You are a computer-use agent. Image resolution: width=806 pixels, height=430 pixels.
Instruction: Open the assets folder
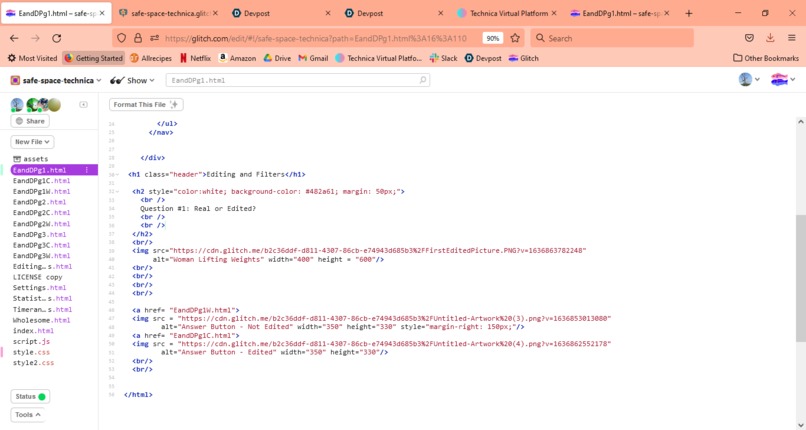30,159
